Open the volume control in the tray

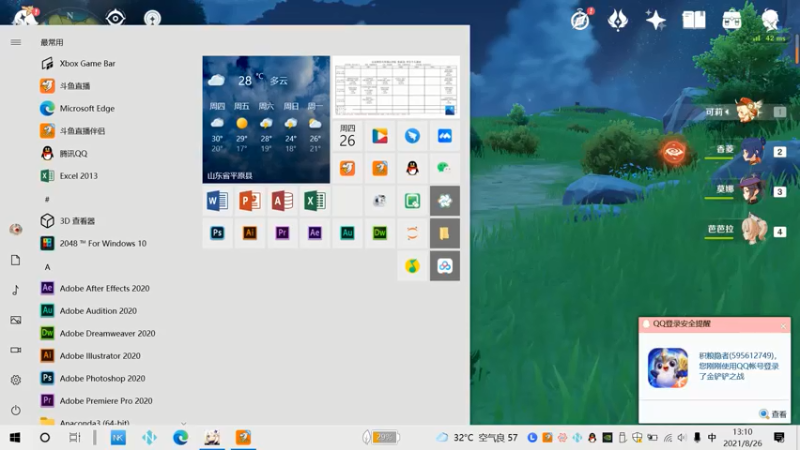coord(682,438)
